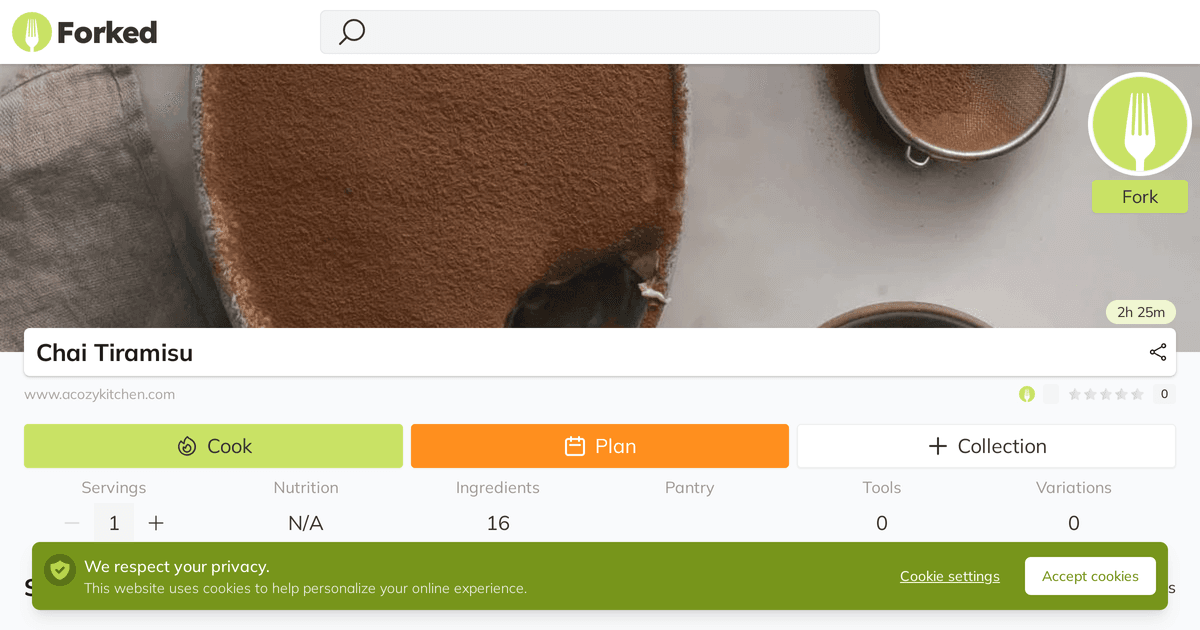Click the magnifying glass search icon
1200x630 pixels.
[x=351, y=32]
